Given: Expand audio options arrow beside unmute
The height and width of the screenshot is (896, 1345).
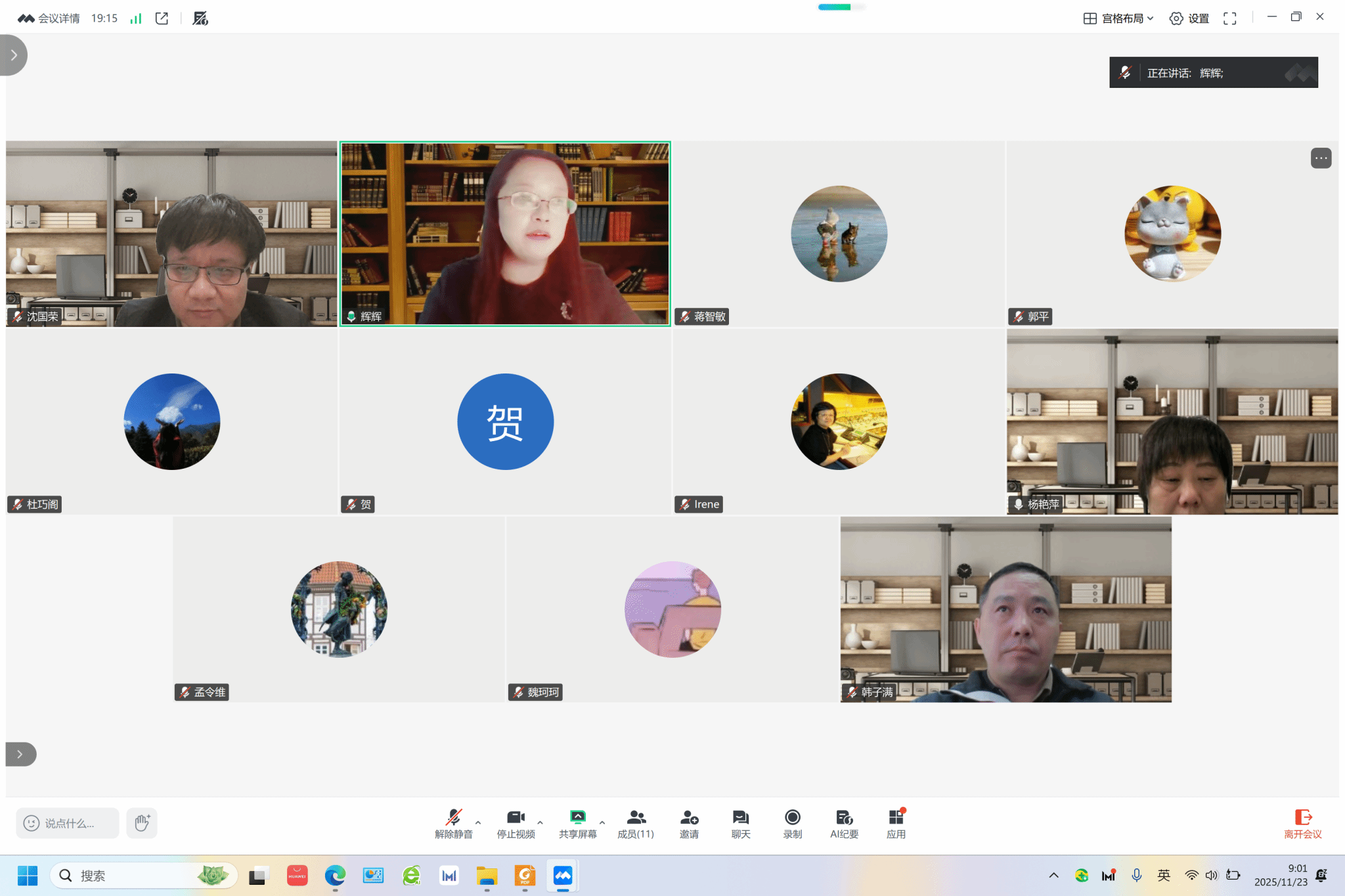Looking at the screenshot, I should tap(478, 822).
